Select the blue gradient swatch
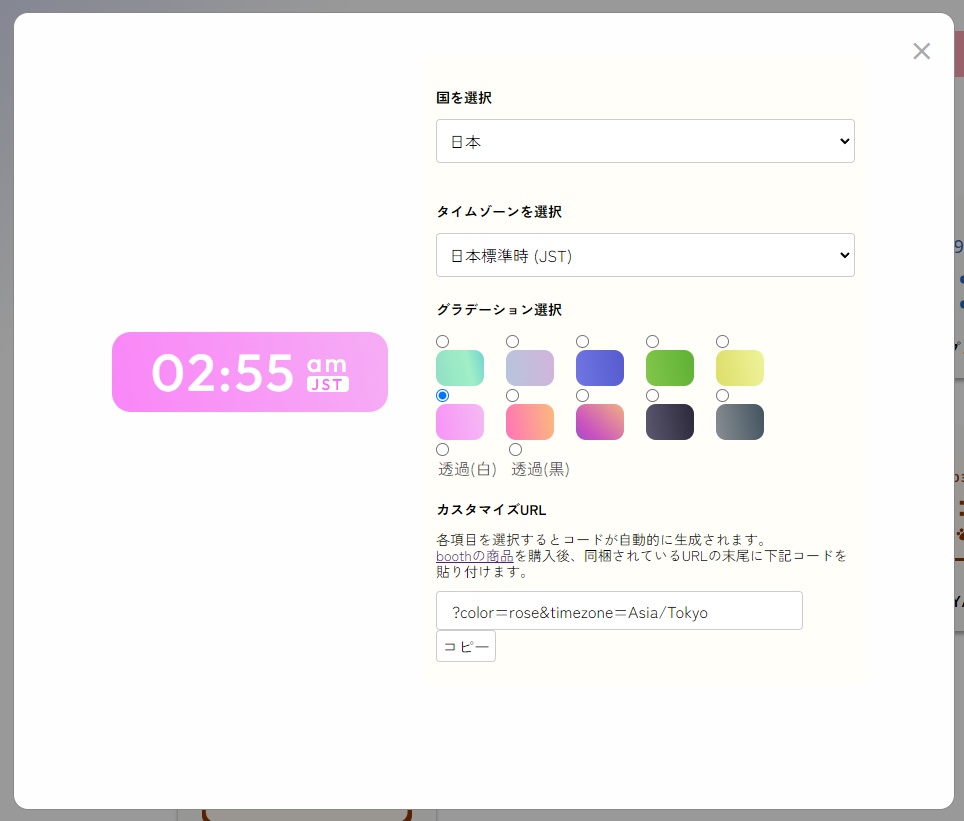The width and height of the screenshot is (964, 821). click(599, 368)
